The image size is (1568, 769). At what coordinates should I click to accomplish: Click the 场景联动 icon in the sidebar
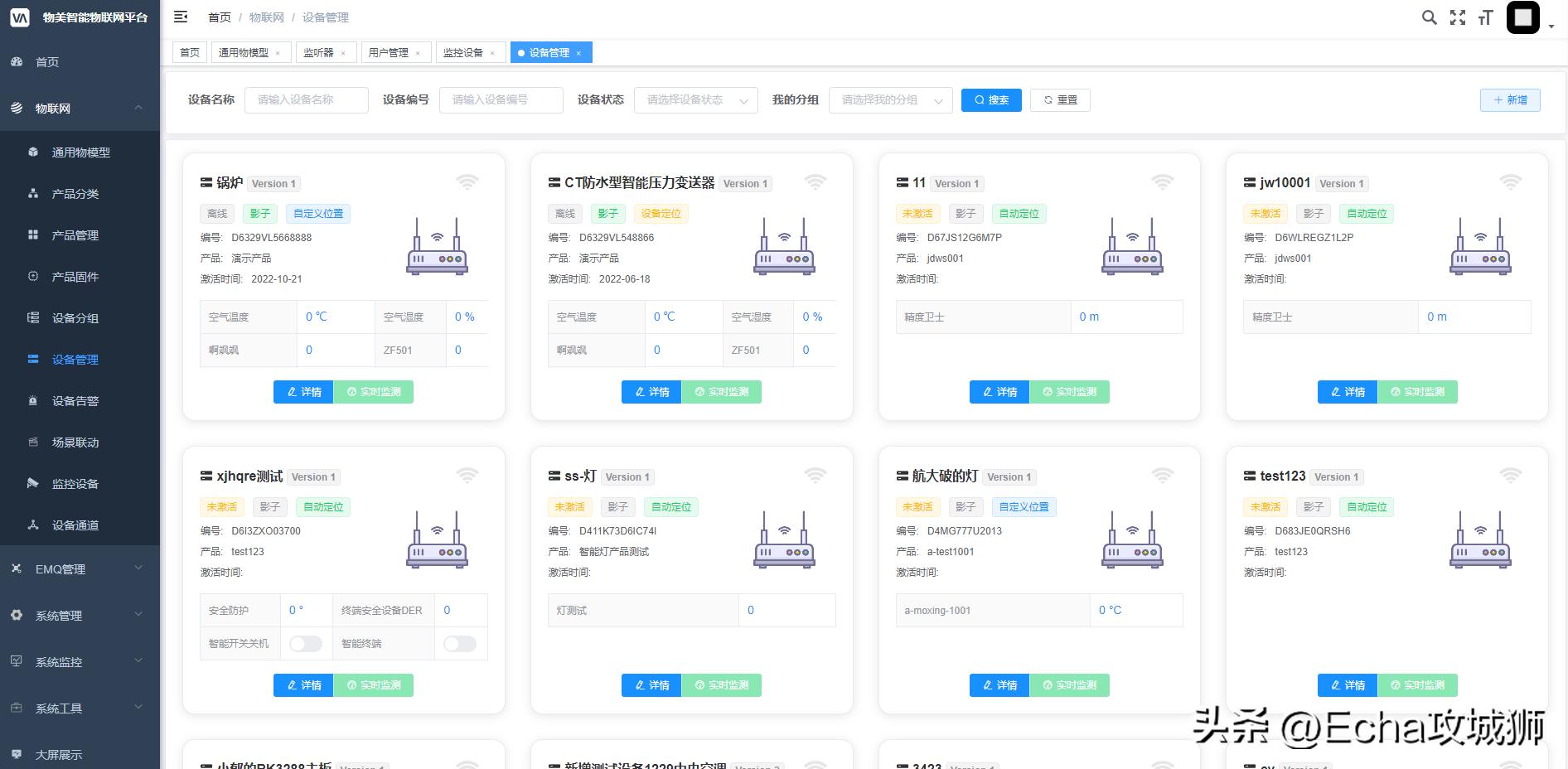pyautogui.click(x=33, y=443)
